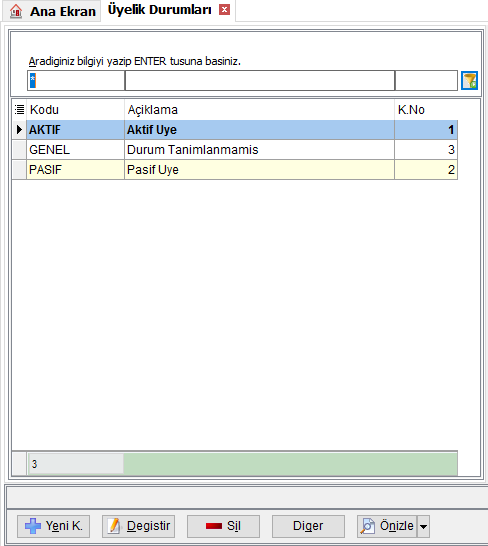This screenshot has height=546, width=488.
Task: Click the AKTIF row indicator arrow
Action: point(20,130)
